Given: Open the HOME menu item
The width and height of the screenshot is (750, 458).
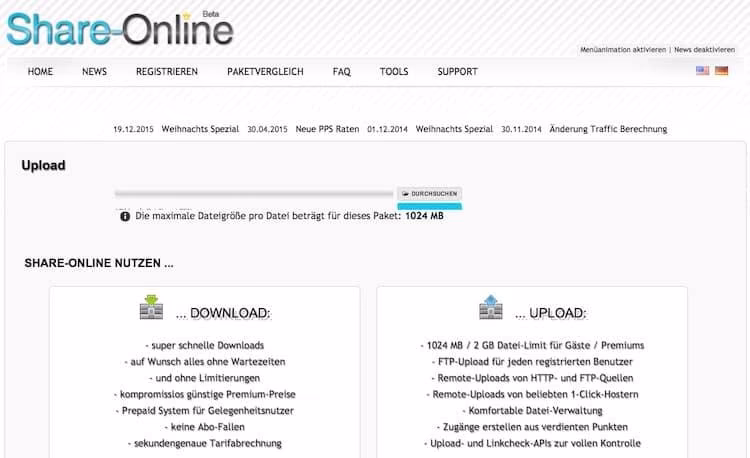Looking at the screenshot, I should tap(41, 72).
